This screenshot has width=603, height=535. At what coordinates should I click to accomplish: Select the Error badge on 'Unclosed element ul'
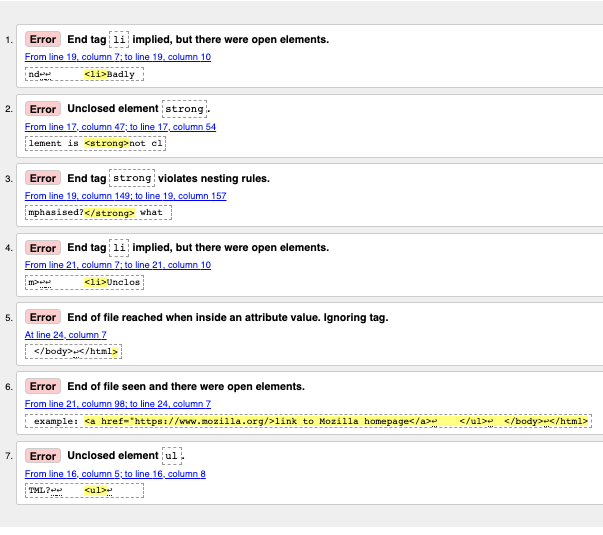click(43, 455)
